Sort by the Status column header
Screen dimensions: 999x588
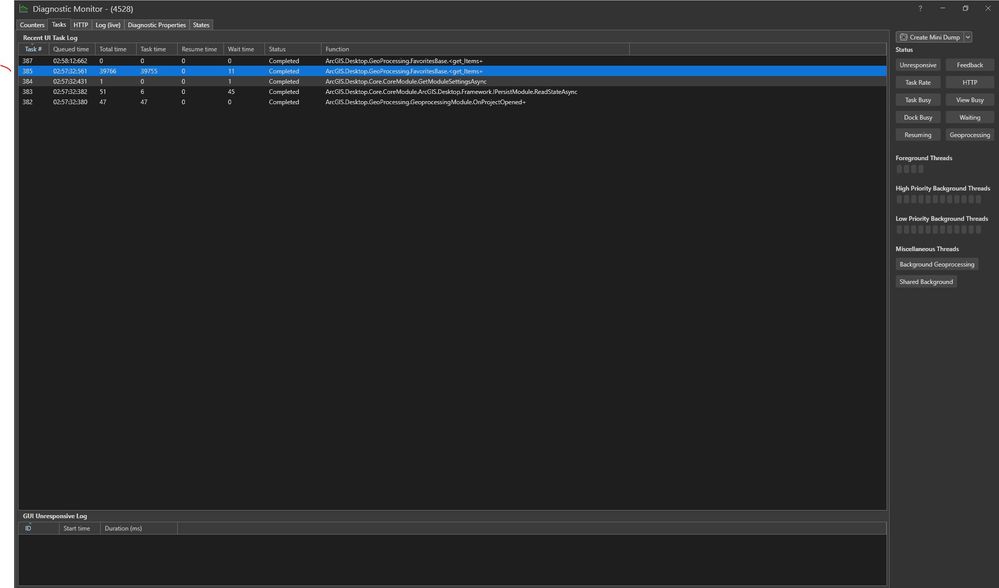(292, 49)
